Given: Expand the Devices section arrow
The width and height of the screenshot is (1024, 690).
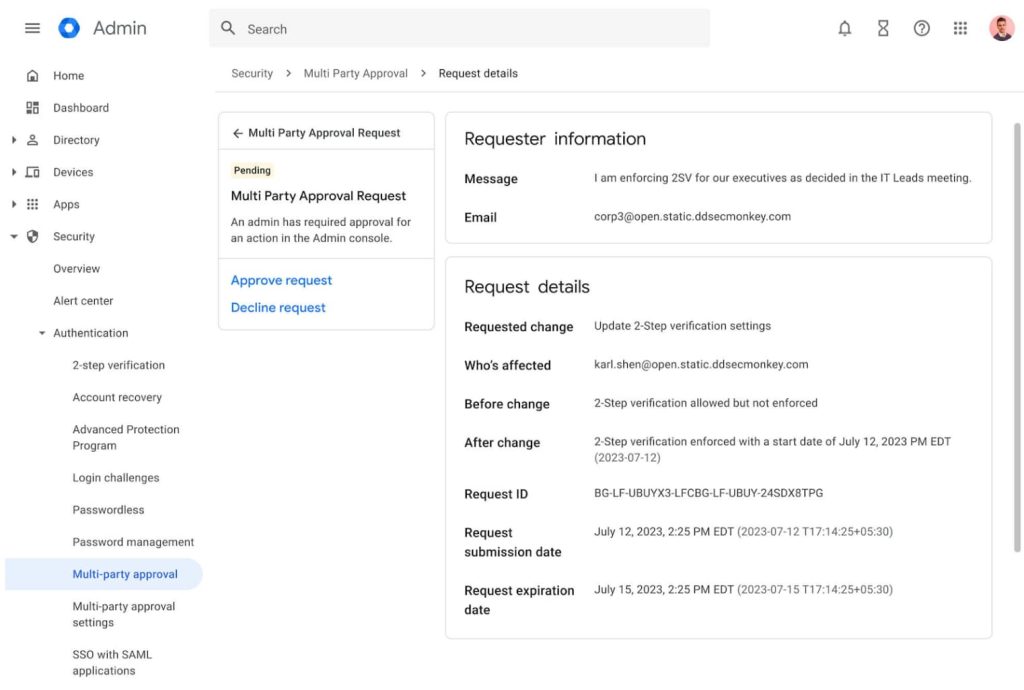Looking at the screenshot, I should click(14, 172).
